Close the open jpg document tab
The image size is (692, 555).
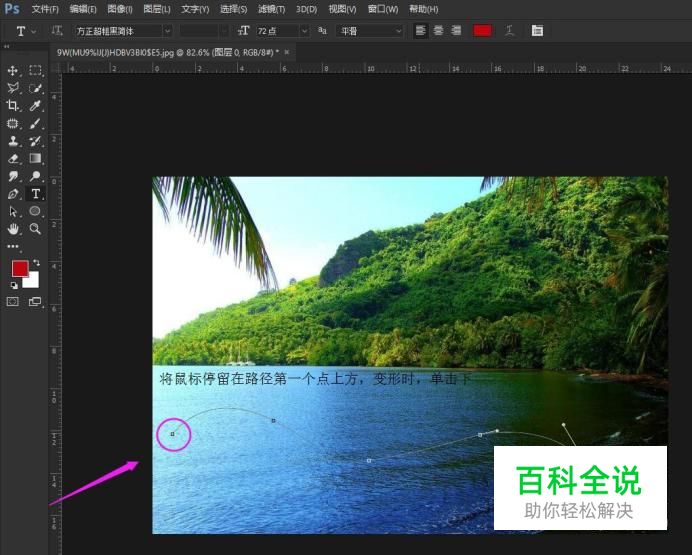pos(287,52)
